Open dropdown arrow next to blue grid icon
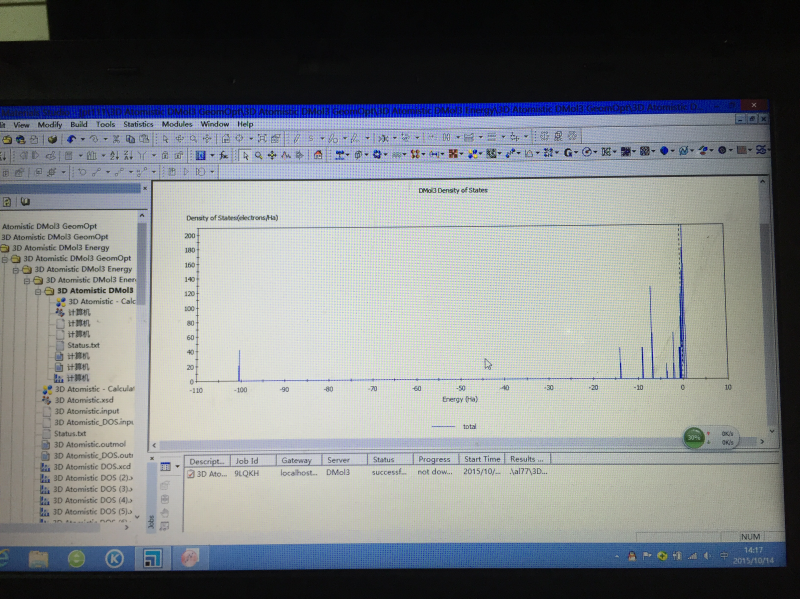The height and width of the screenshot is (599, 800). point(212,156)
